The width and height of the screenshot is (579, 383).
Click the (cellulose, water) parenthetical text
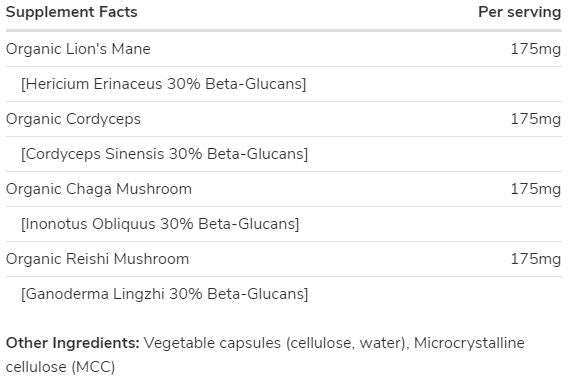pos(347,343)
